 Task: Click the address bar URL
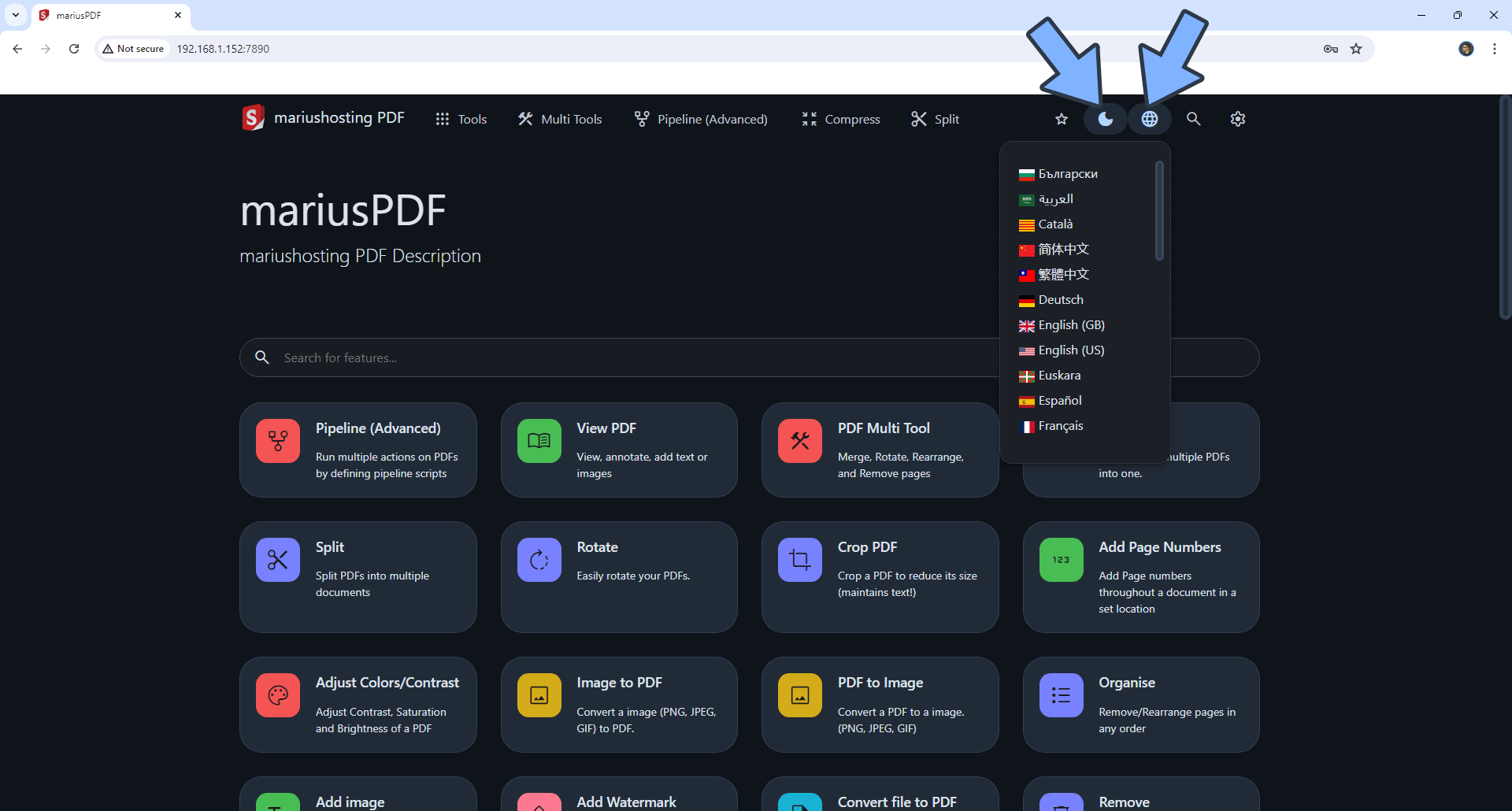click(223, 49)
